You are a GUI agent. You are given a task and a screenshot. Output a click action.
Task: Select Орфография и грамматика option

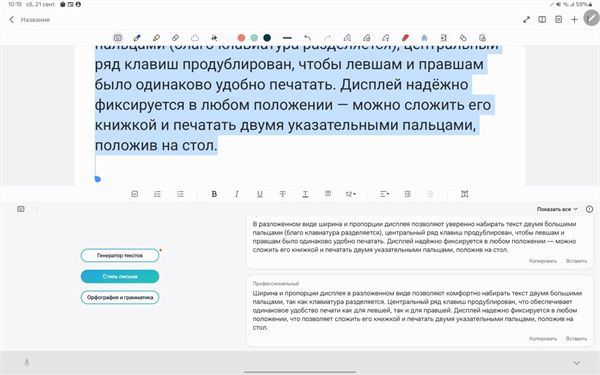click(120, 297)
